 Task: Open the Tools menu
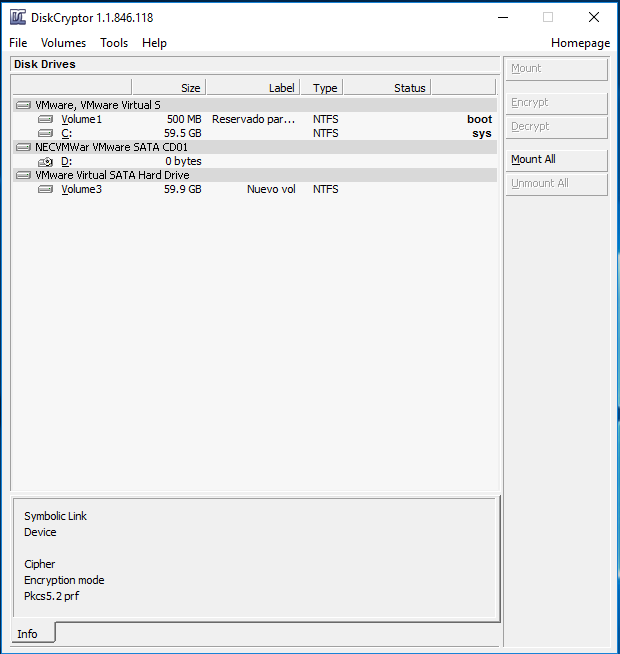pos(114,43)
